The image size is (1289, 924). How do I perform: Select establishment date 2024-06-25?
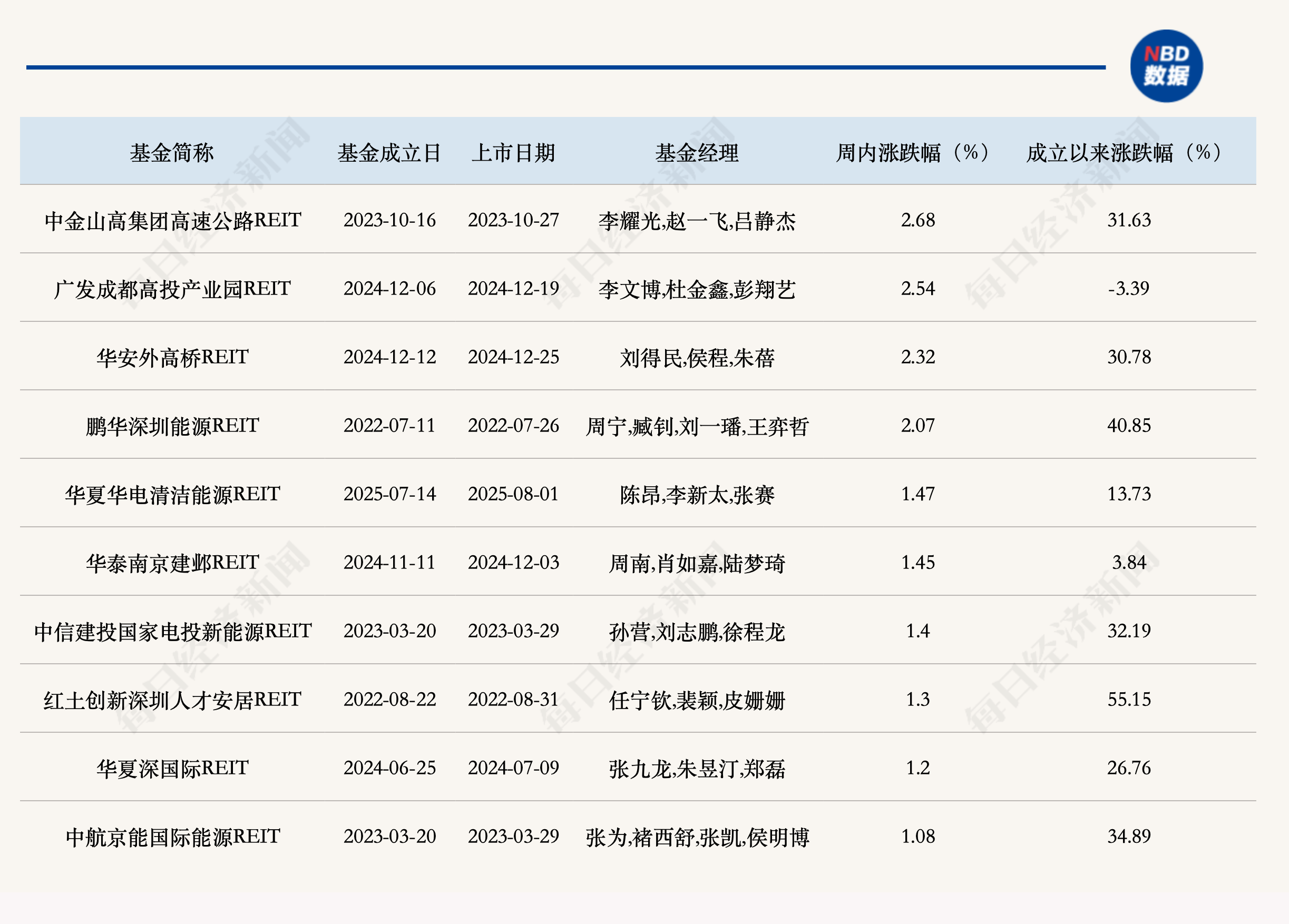pyautogui.click(x=389, y=768)
